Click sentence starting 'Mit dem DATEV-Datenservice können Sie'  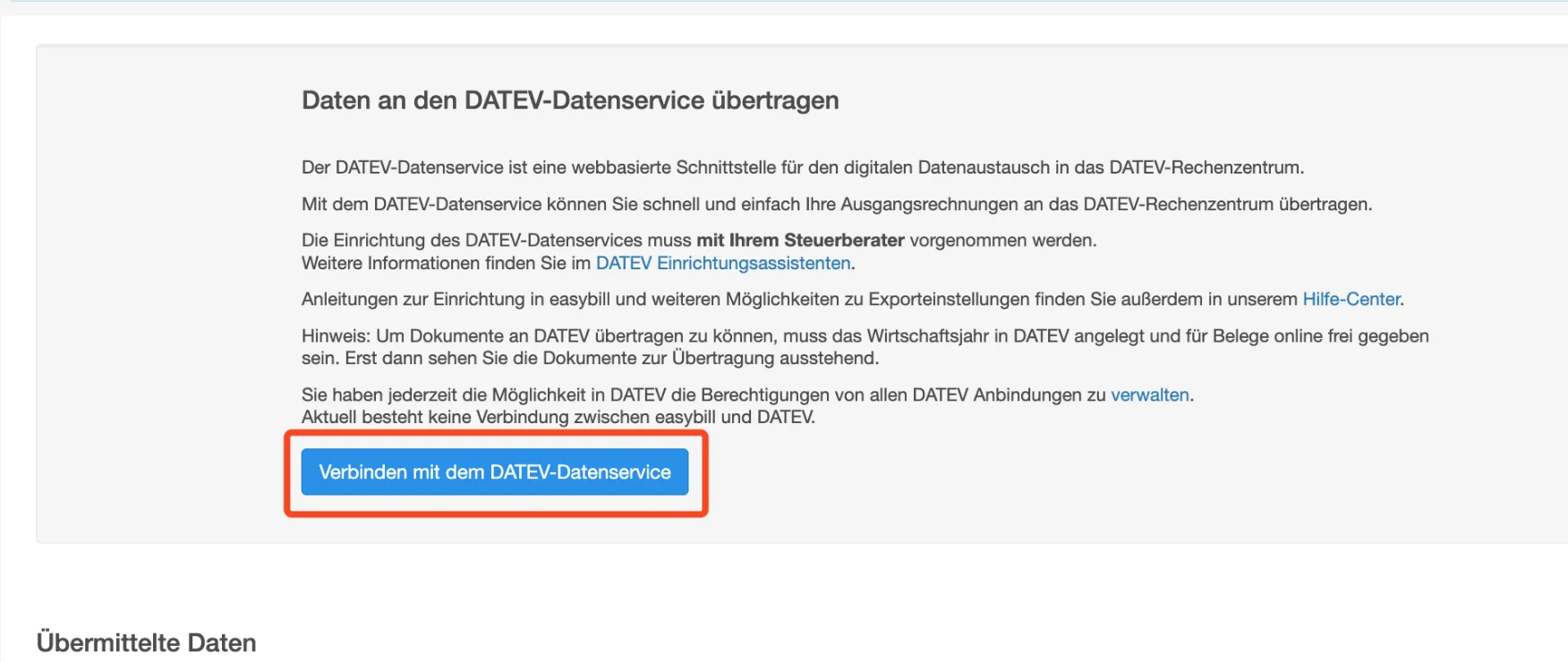pyautogui.click(x=837, y=204)
